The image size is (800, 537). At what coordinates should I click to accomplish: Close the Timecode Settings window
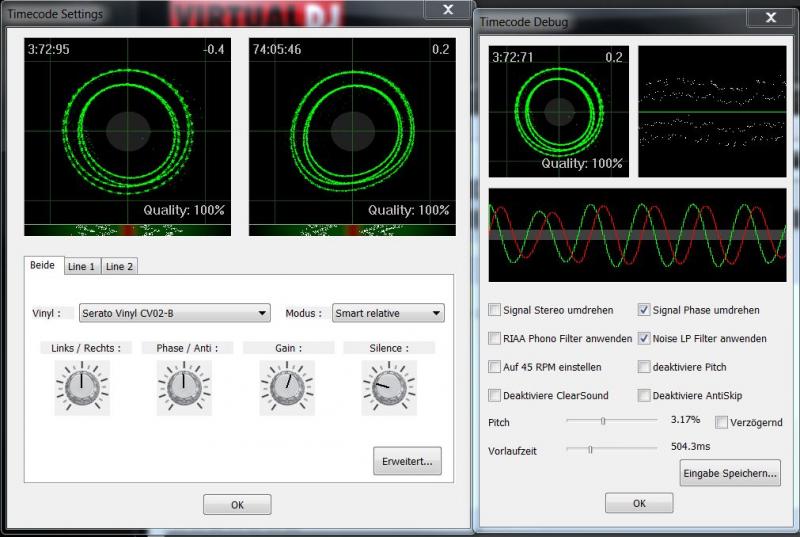click(447, 10)
